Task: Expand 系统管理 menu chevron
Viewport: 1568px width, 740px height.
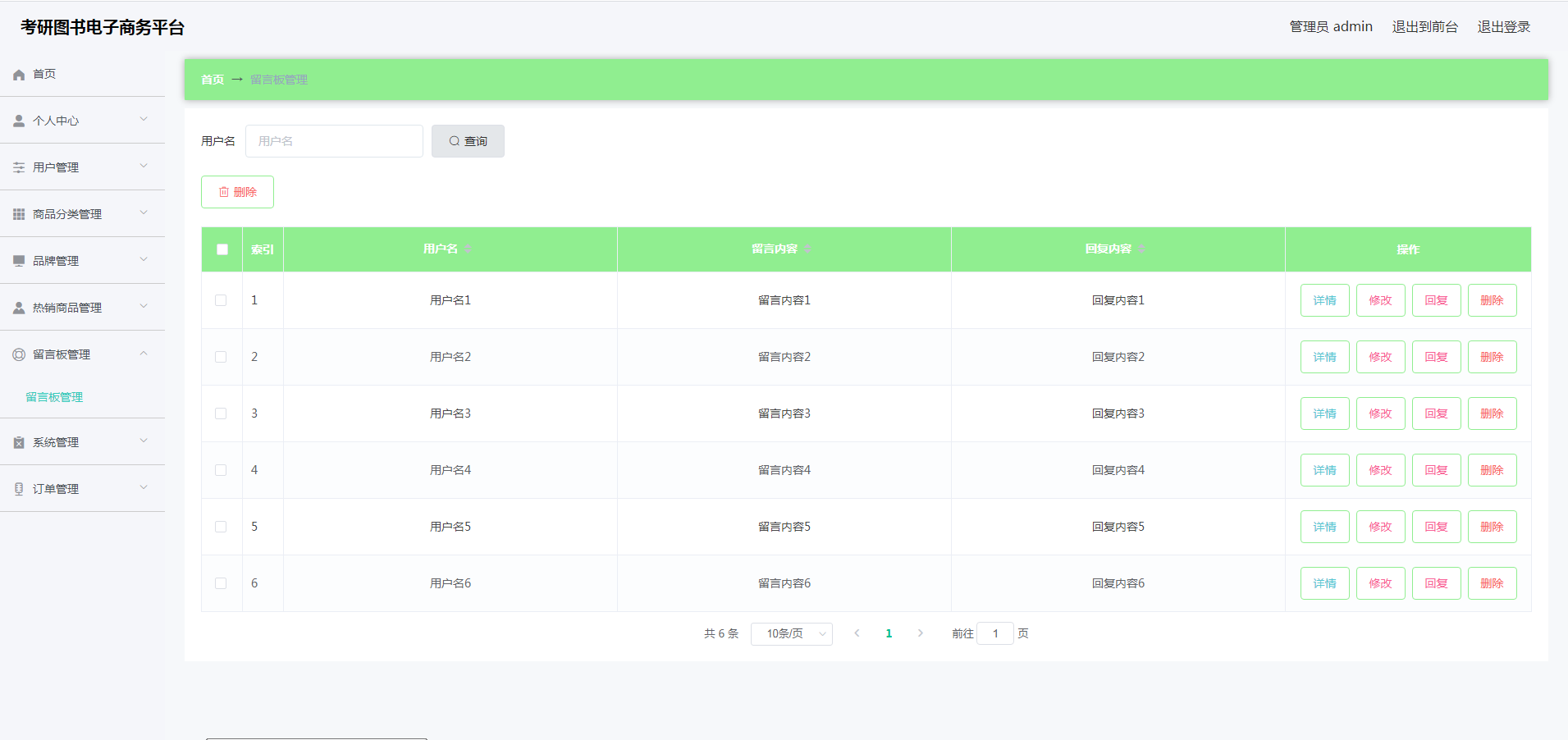Action: pyautogui.click(x=144, y=441)
